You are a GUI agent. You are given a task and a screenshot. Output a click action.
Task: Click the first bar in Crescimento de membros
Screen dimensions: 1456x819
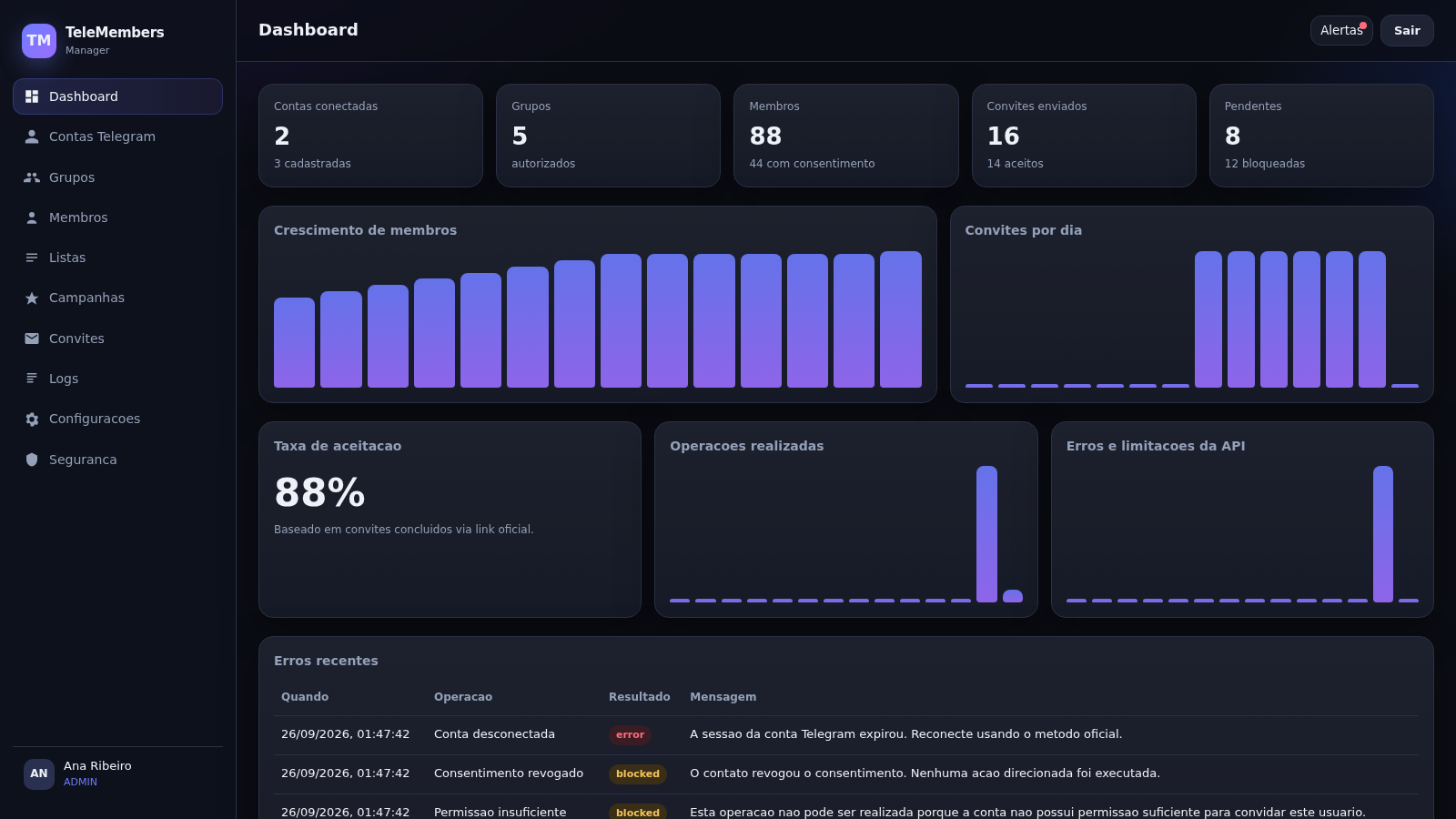click(294, 342)
